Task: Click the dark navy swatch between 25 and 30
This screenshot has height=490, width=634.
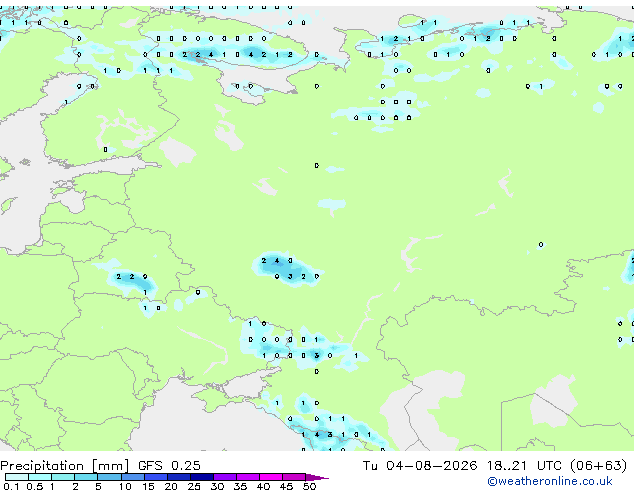Action: (x=202, y=477)
